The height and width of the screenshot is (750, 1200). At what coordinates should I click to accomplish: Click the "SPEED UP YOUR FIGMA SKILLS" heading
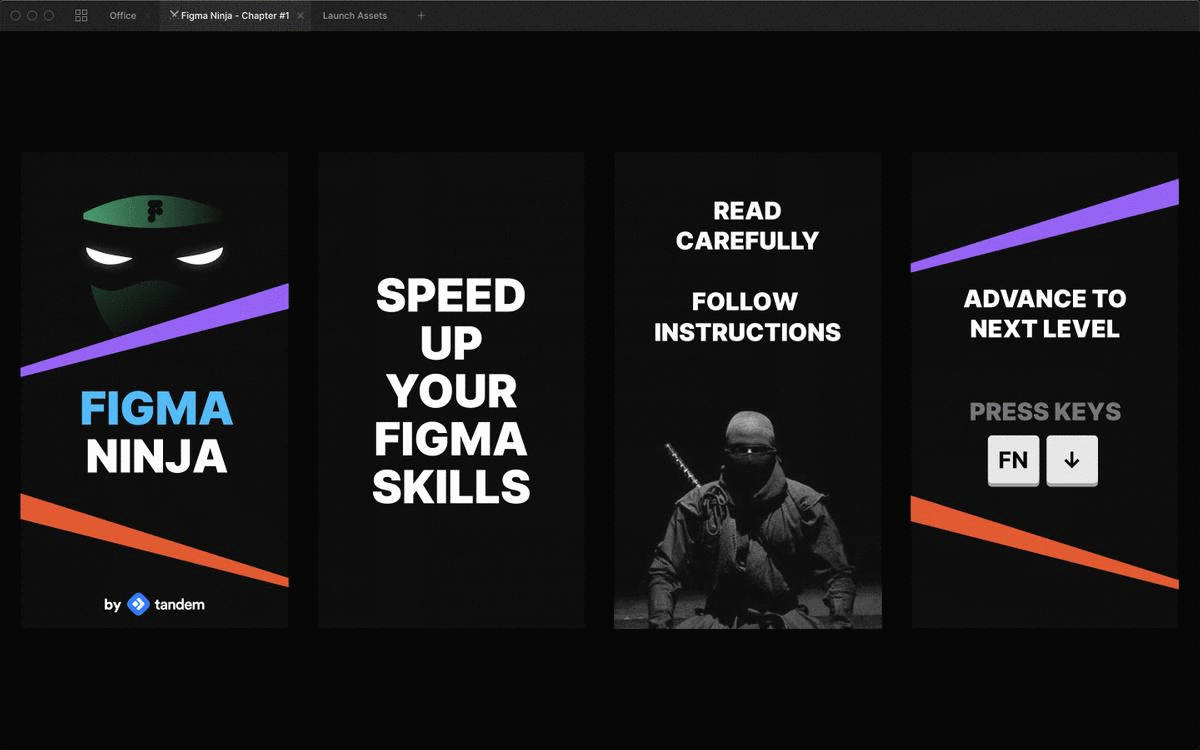pyautogui.click(x=451, y=391)
